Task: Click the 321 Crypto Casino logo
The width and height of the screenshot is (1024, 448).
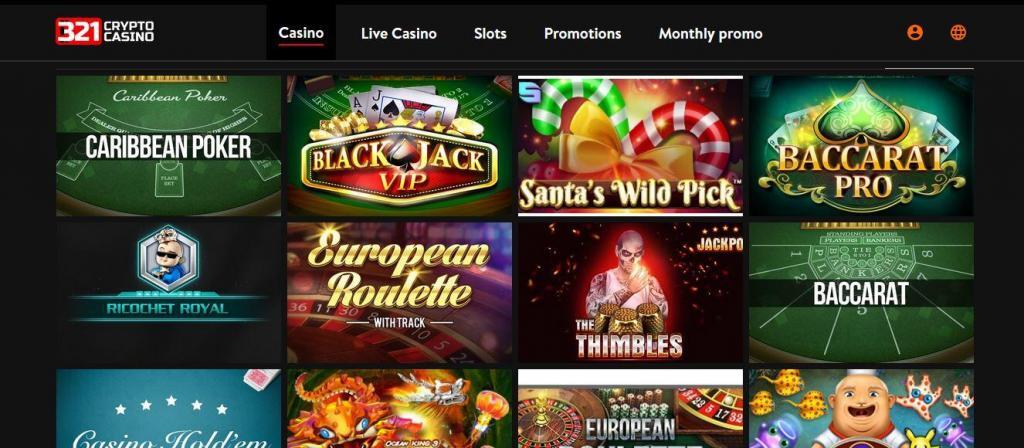Action: [104, 31]
